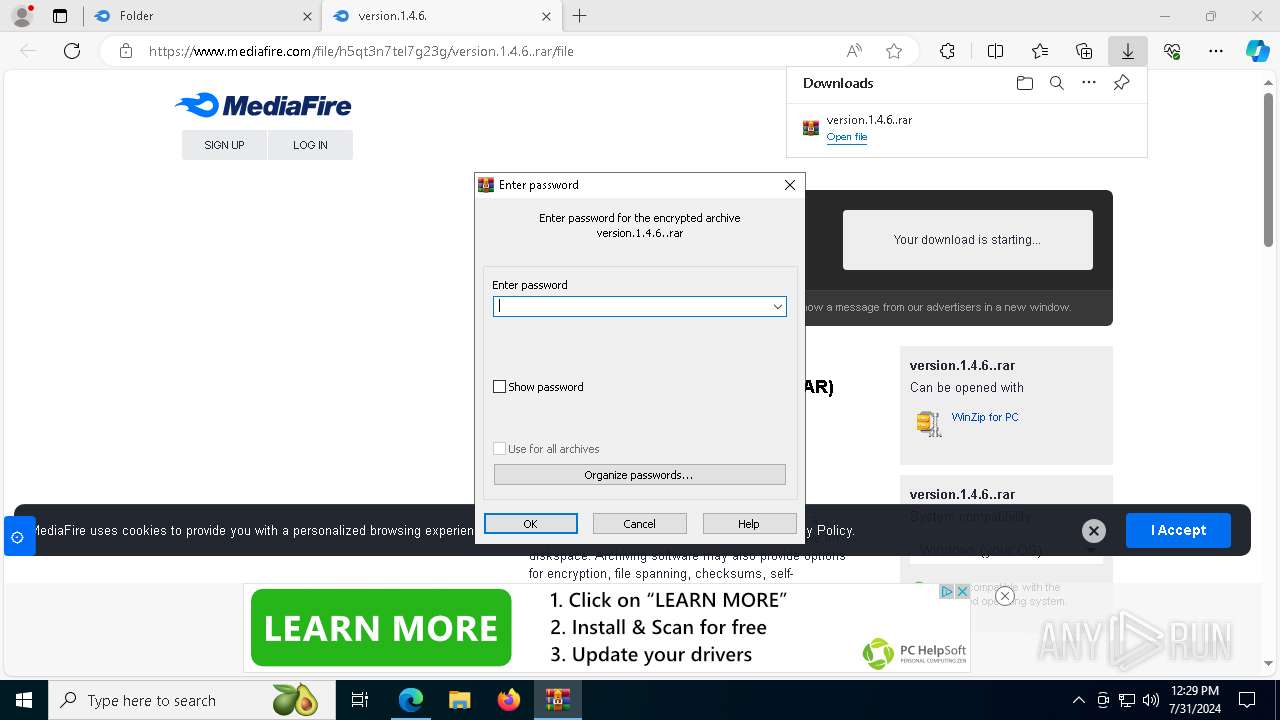The image size is (1280, 720).
Task: Open Browser essentials heart icon
Action: click(1172, 51)
